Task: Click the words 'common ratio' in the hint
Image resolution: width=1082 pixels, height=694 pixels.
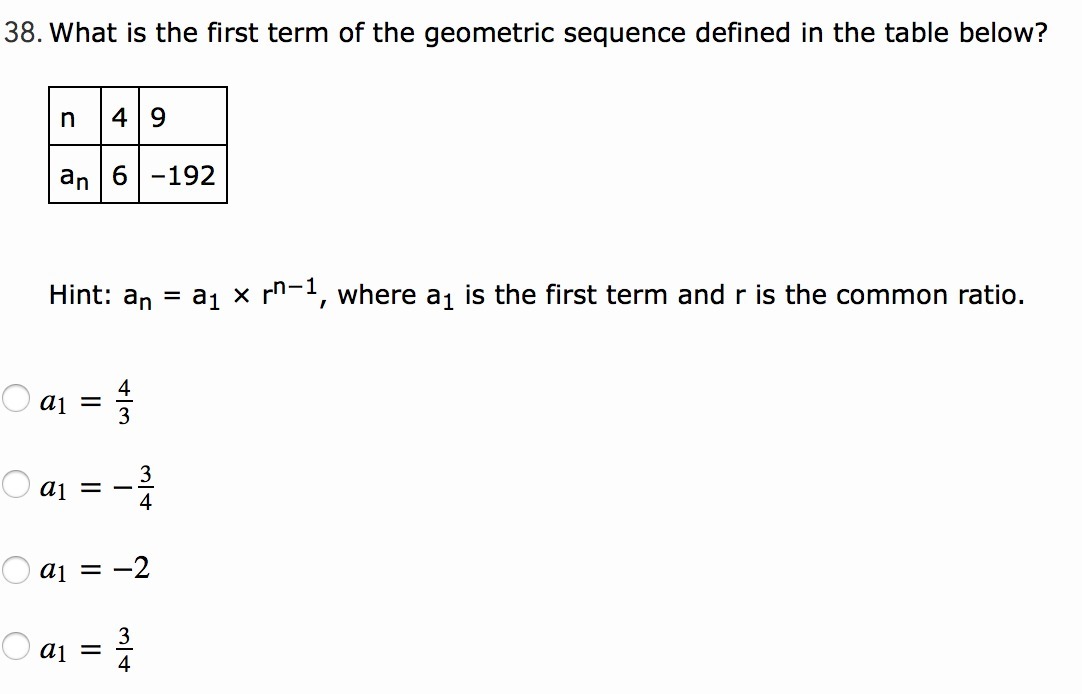Action: 926,296
